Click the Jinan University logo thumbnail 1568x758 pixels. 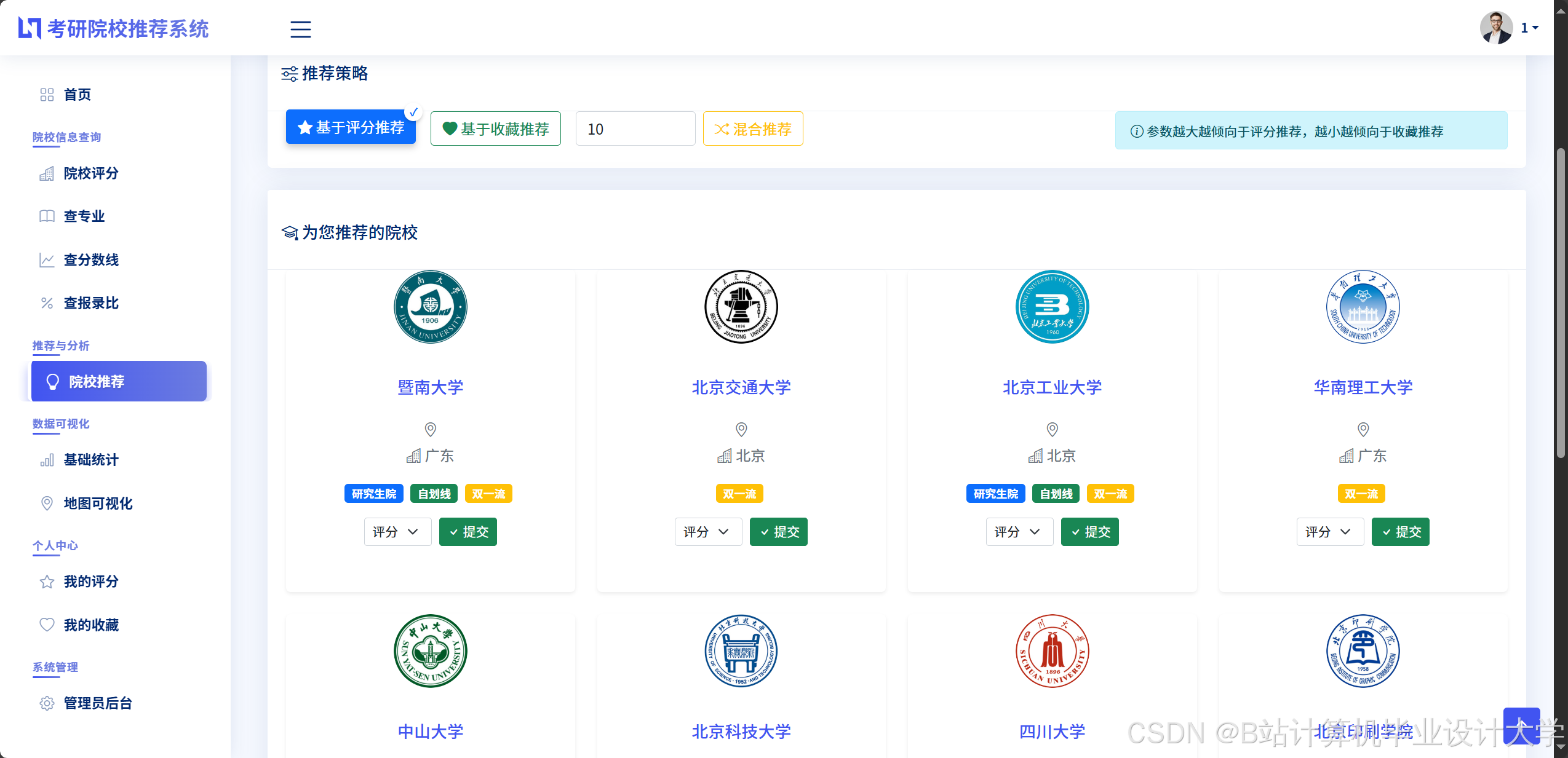coord(430,307)
